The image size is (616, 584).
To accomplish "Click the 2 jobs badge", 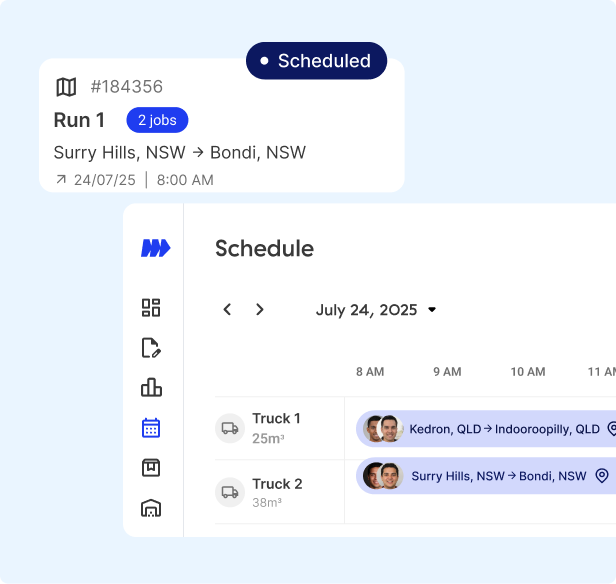I will point(157,120).
